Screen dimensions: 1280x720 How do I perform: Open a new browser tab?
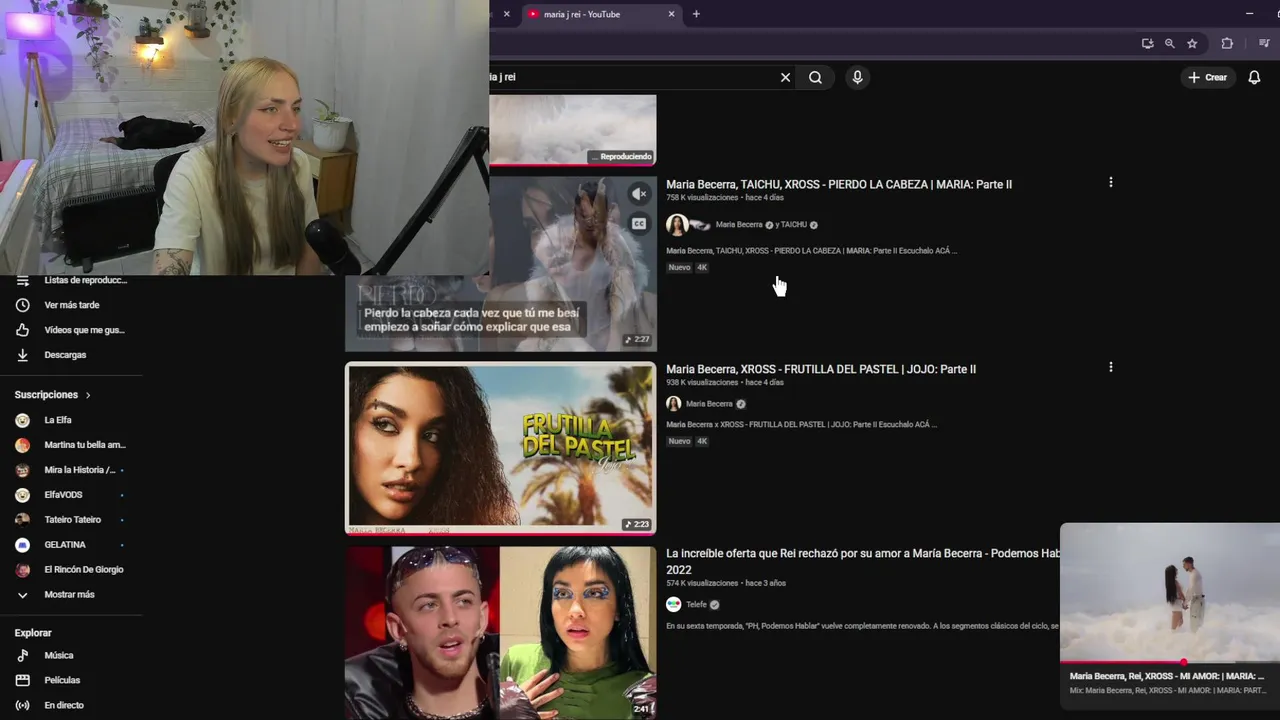(696, 14)
